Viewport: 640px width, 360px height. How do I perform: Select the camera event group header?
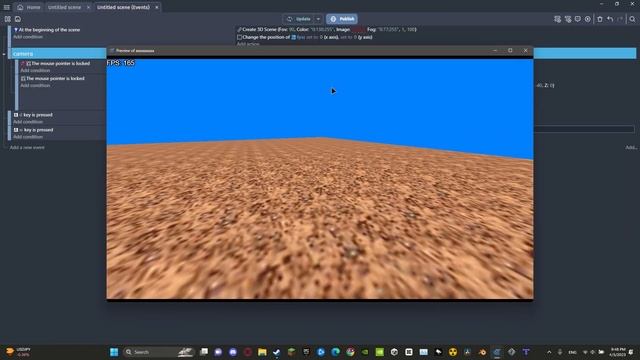point(57,53)
